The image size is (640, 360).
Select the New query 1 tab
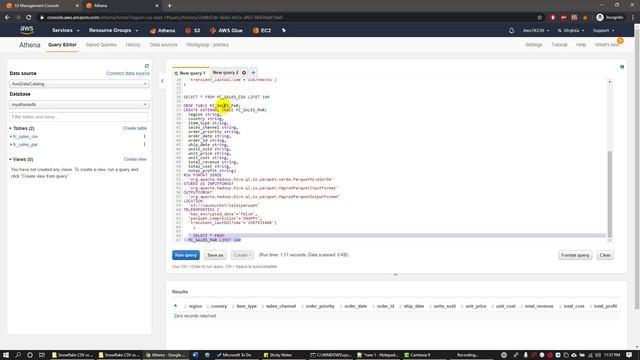click(x=191, y=73)
